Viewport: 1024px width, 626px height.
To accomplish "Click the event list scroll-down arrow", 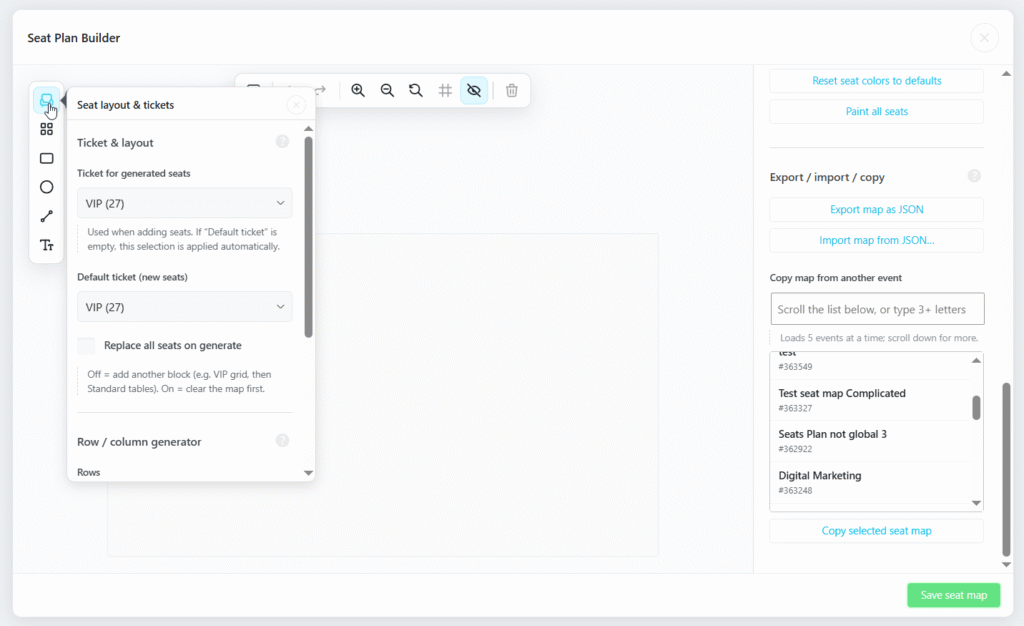I will tap(976, 503).
